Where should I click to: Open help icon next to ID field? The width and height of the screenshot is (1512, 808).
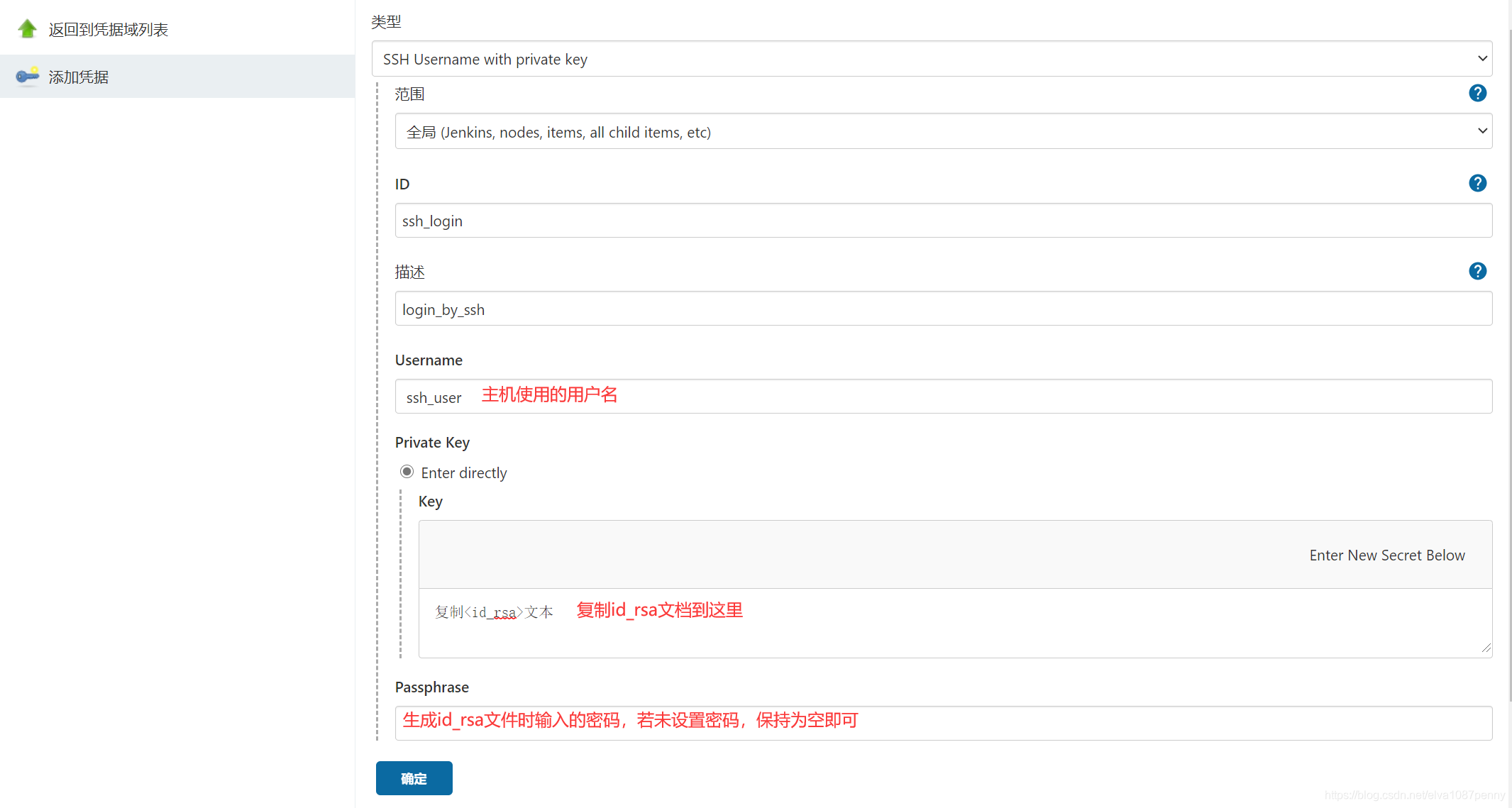(1477, 183)
